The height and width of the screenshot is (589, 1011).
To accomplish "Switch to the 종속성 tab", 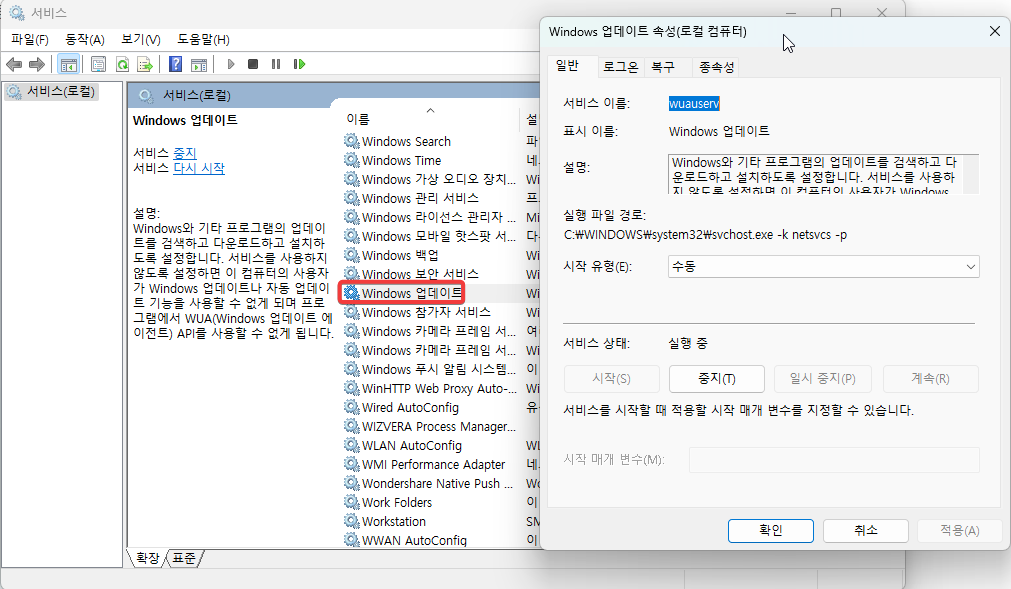I will (x=716, y=67).
